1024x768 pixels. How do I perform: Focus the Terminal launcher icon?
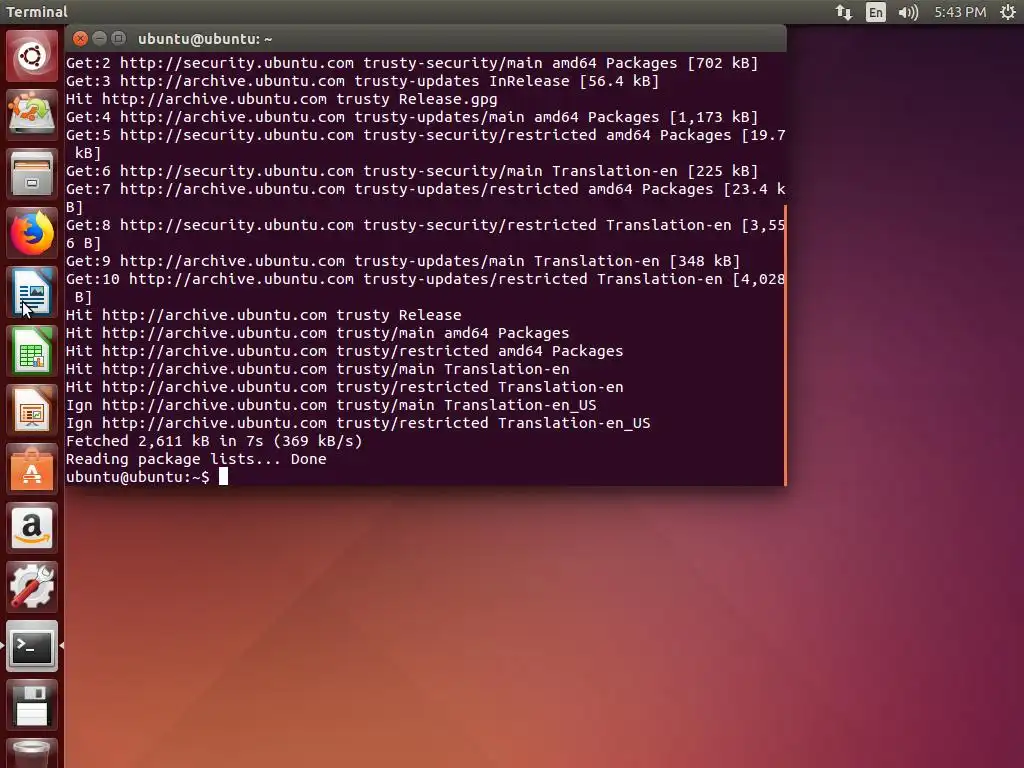coord(32,646)
